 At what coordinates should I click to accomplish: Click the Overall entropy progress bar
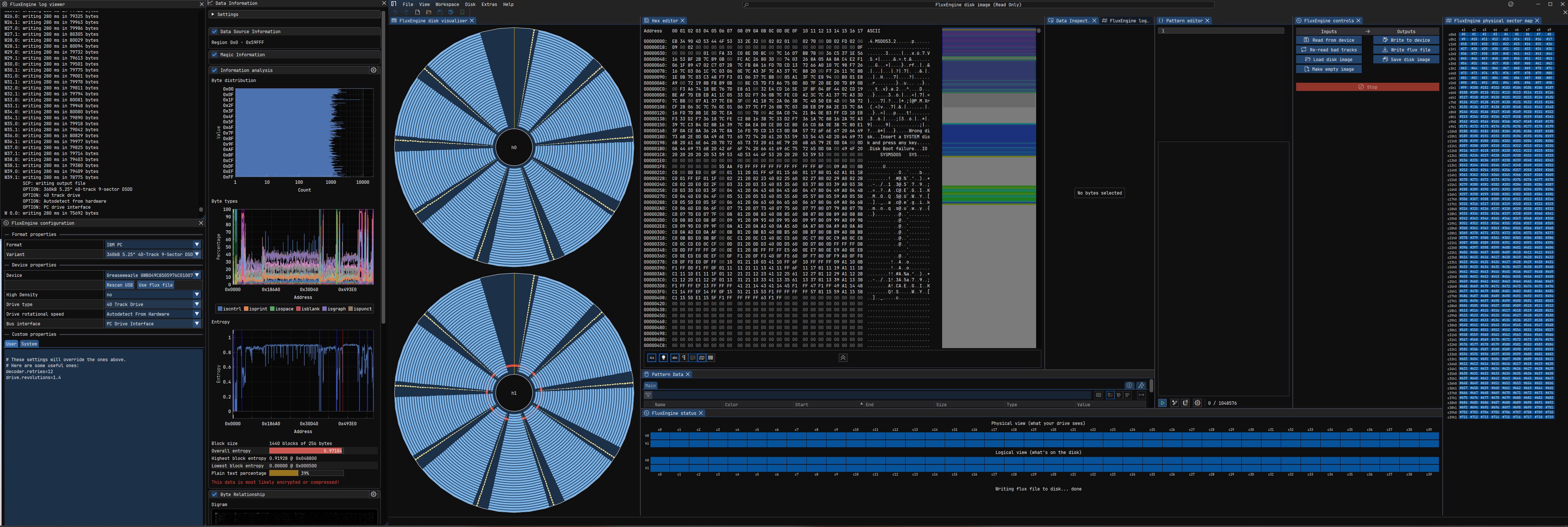click(306, 451)
